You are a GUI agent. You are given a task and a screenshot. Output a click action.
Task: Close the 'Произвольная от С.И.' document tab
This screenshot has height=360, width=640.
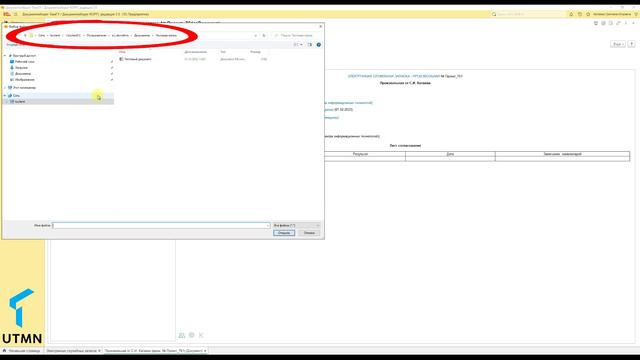(x=205, y=351)
